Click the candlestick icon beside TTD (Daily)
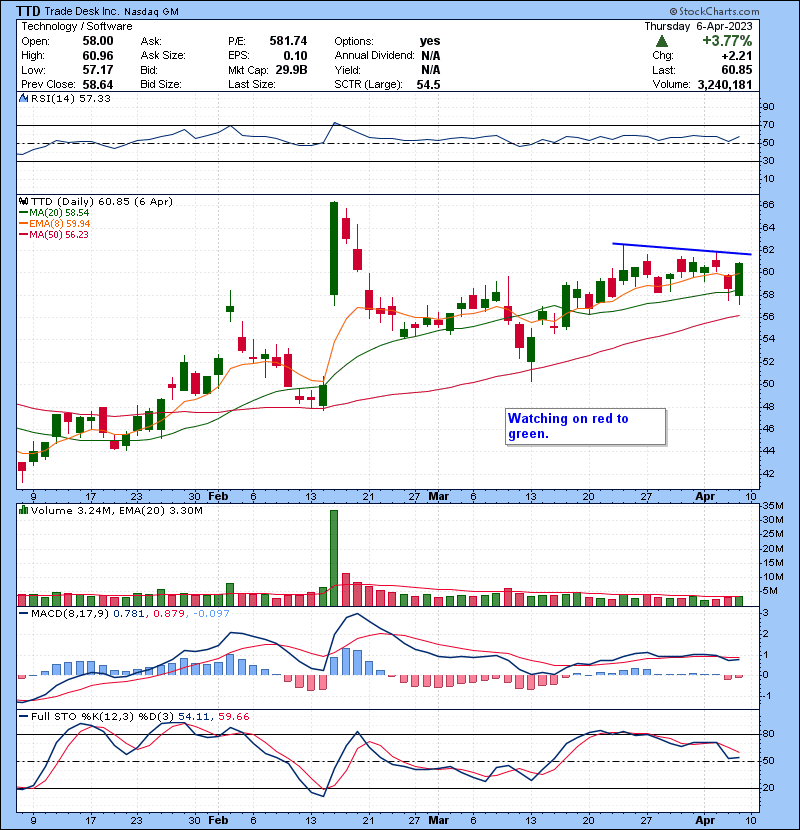Screen dimensions: 800x830 coord(23,201)
